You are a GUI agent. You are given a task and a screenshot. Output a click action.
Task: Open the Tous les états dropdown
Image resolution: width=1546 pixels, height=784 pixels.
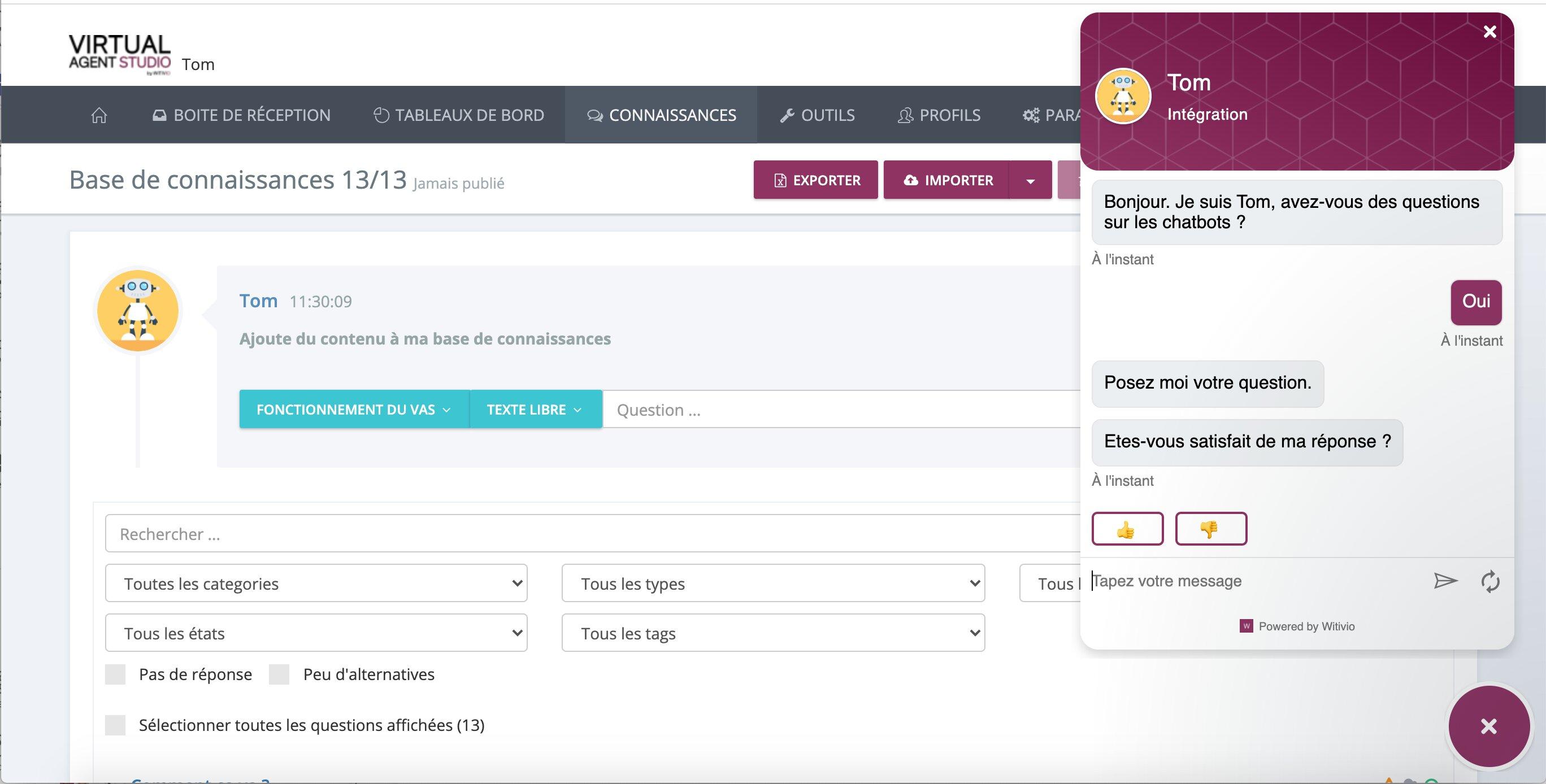click(x=316, y=633)
